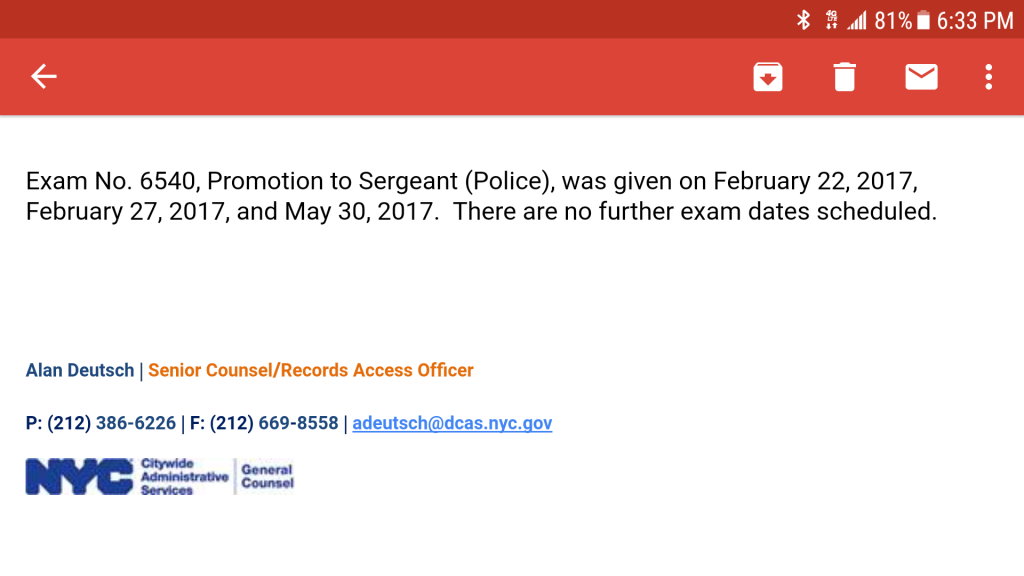Screen dimensions: 1024x576
Task: Tap the battery icon in status bar
Action: coord(923,20)
